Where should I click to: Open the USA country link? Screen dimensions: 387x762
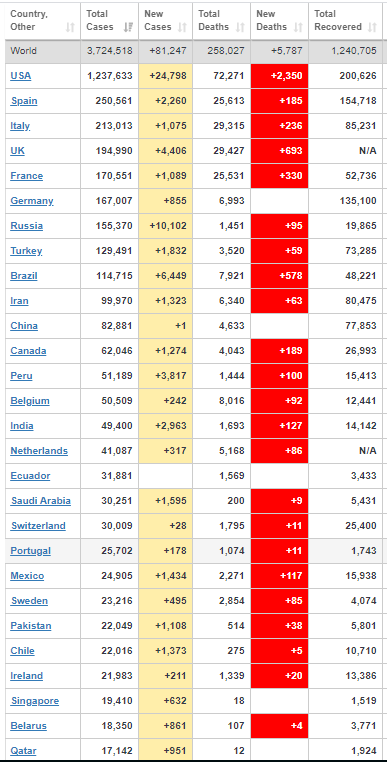click(21, 76)
